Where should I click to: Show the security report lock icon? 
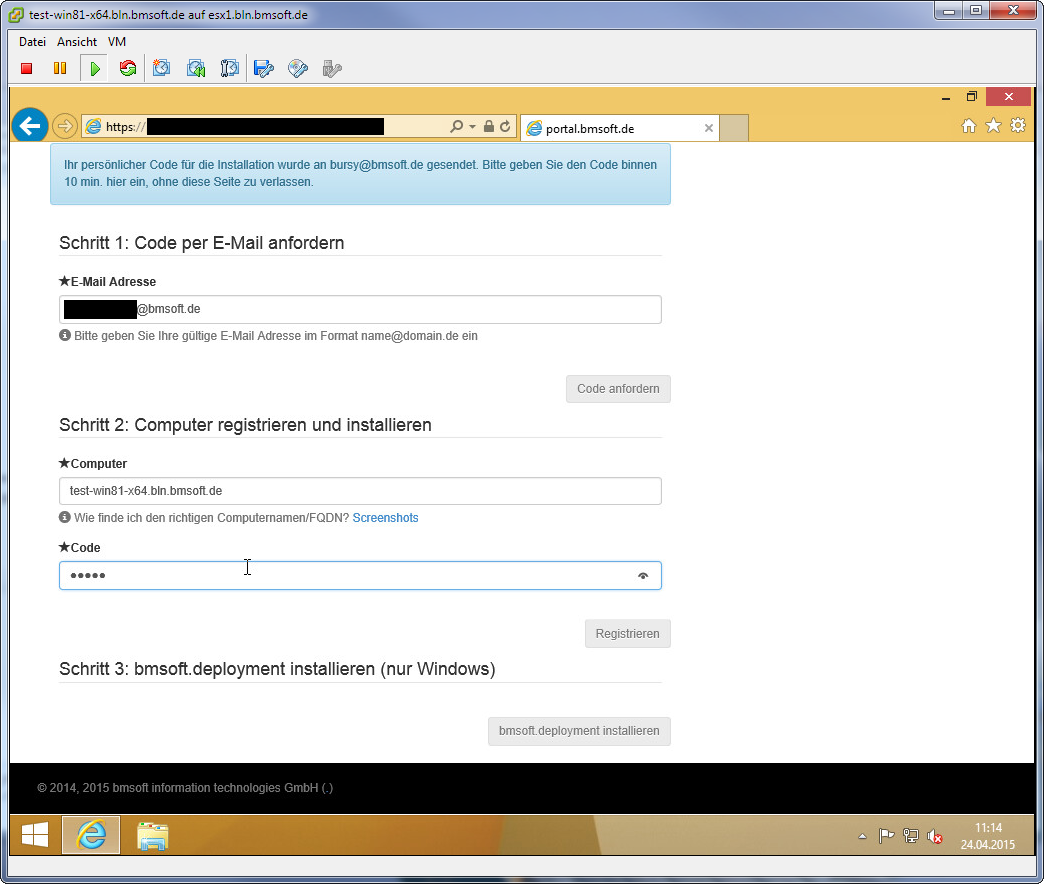tap(489, 126)
